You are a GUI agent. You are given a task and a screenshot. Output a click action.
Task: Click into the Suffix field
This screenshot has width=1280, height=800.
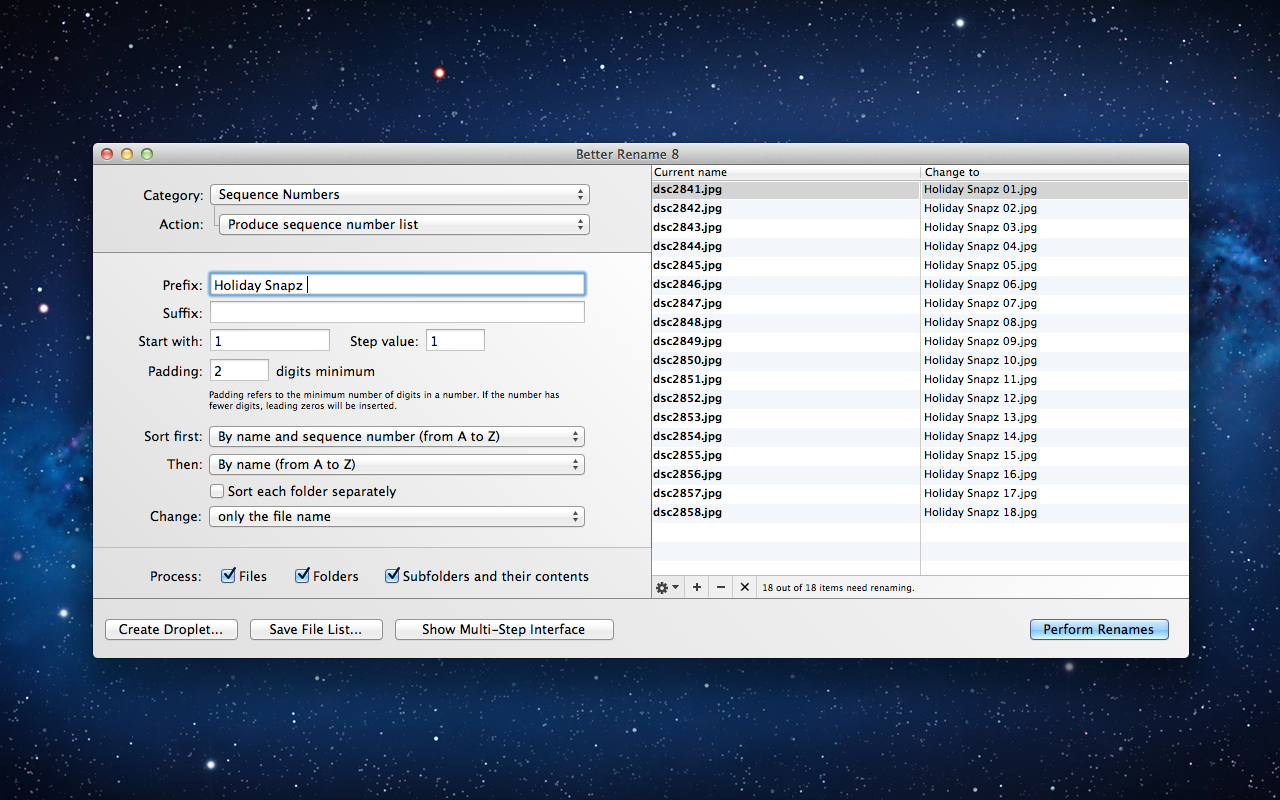click(x=397, y=313)
